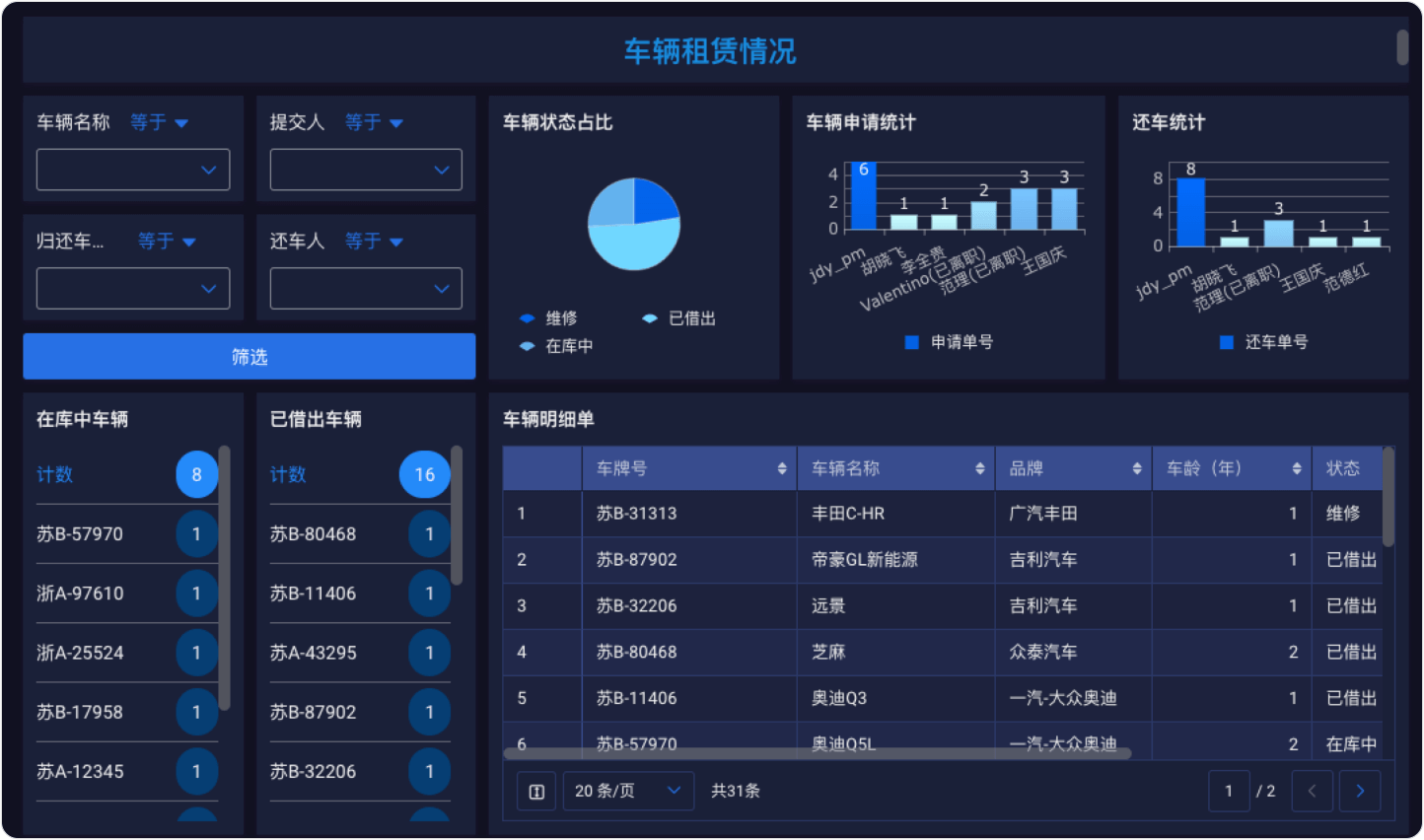Click the 品牌 column sort arrows
The width and height of the screenshot is (1424, 840).
(1136, 468)
